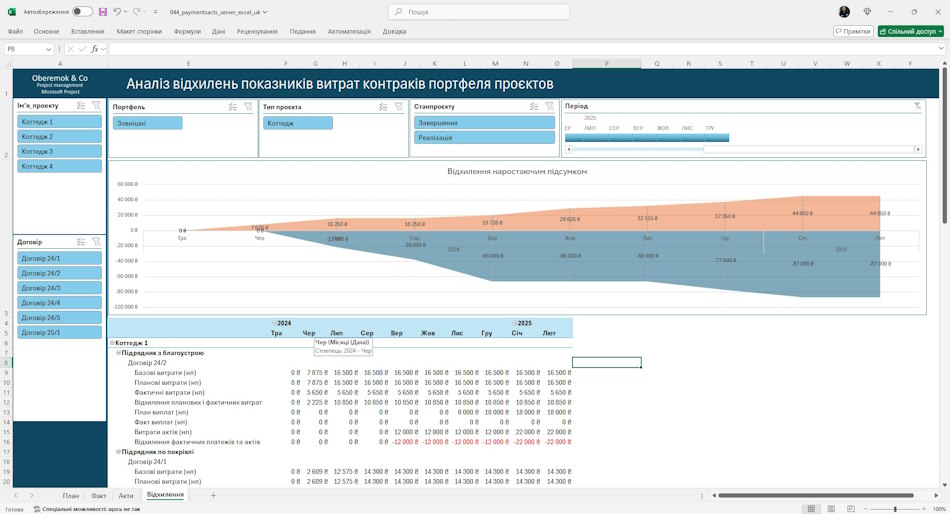
Task: Click the zoom slider in status bar
Action: point(895,509)
